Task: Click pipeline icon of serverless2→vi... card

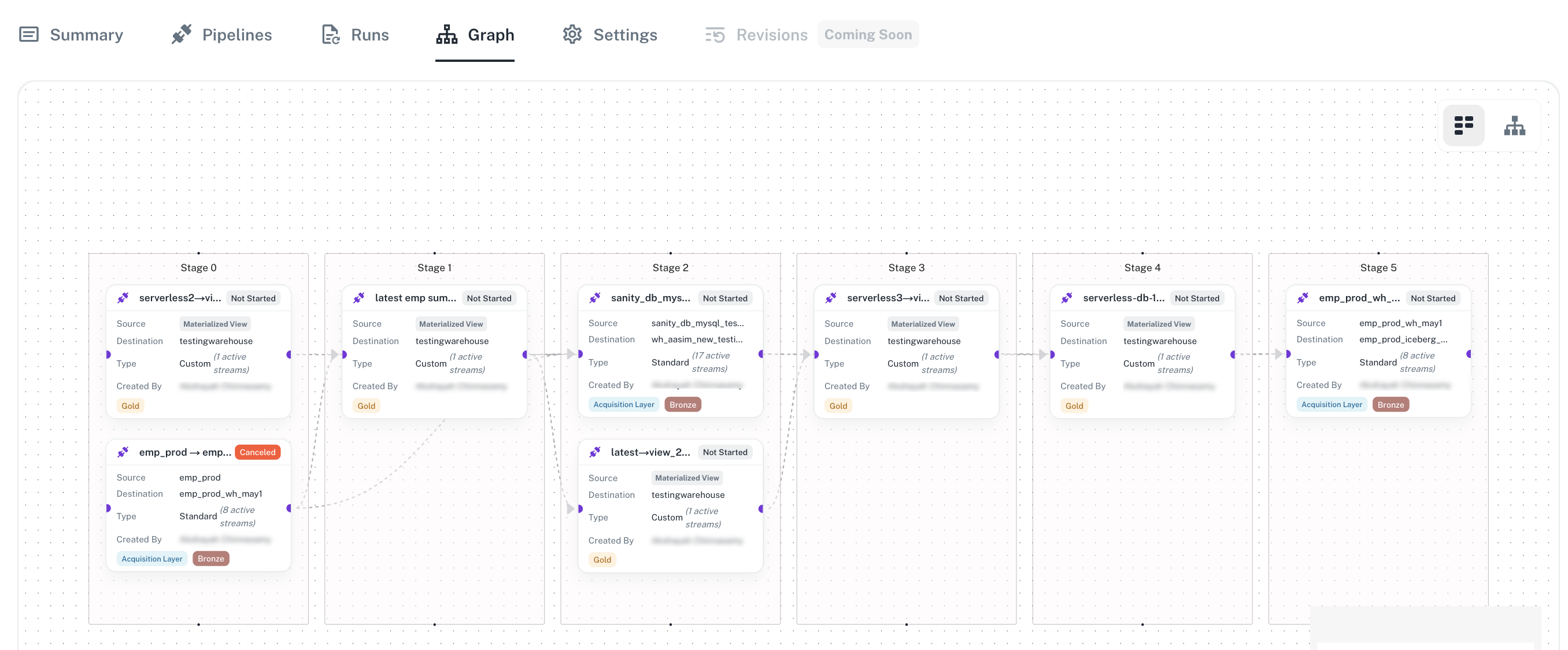Action: 123,298
